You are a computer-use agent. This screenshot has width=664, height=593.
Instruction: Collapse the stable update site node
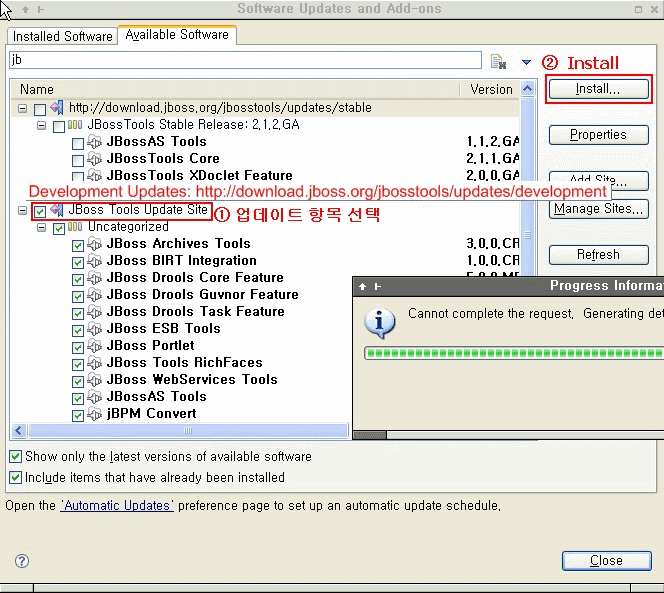coord(22,109)
